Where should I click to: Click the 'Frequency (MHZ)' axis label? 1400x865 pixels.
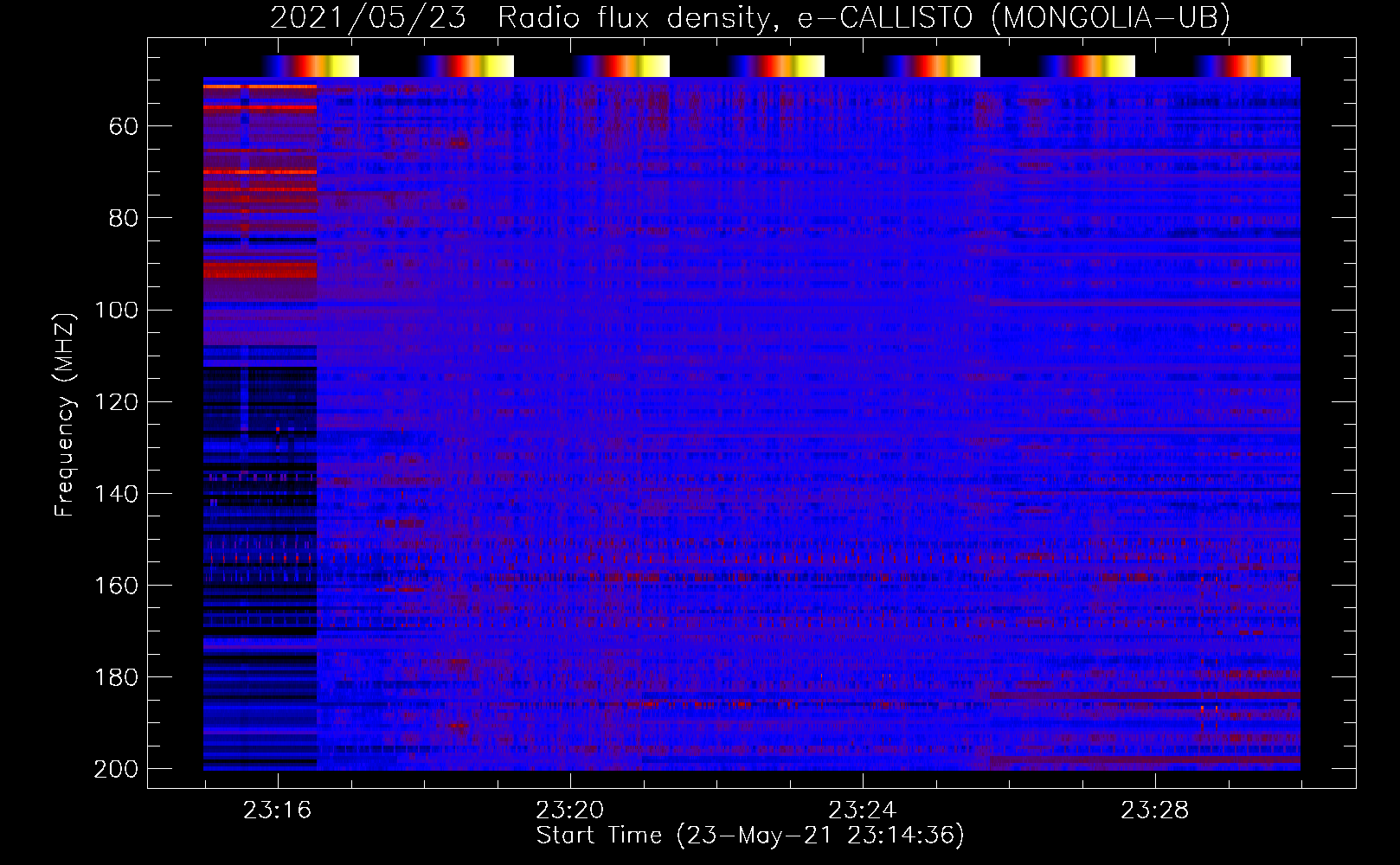[65, 414]
